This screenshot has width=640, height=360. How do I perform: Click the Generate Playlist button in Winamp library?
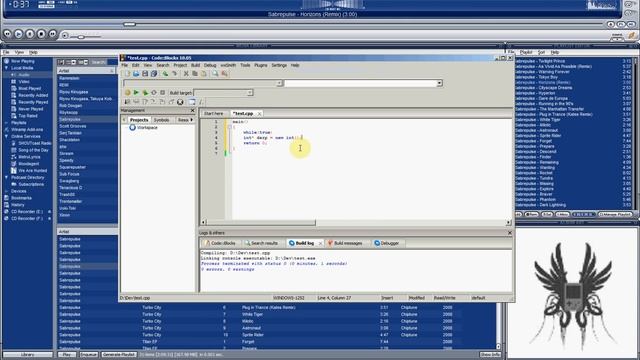(x=119, y=354)
